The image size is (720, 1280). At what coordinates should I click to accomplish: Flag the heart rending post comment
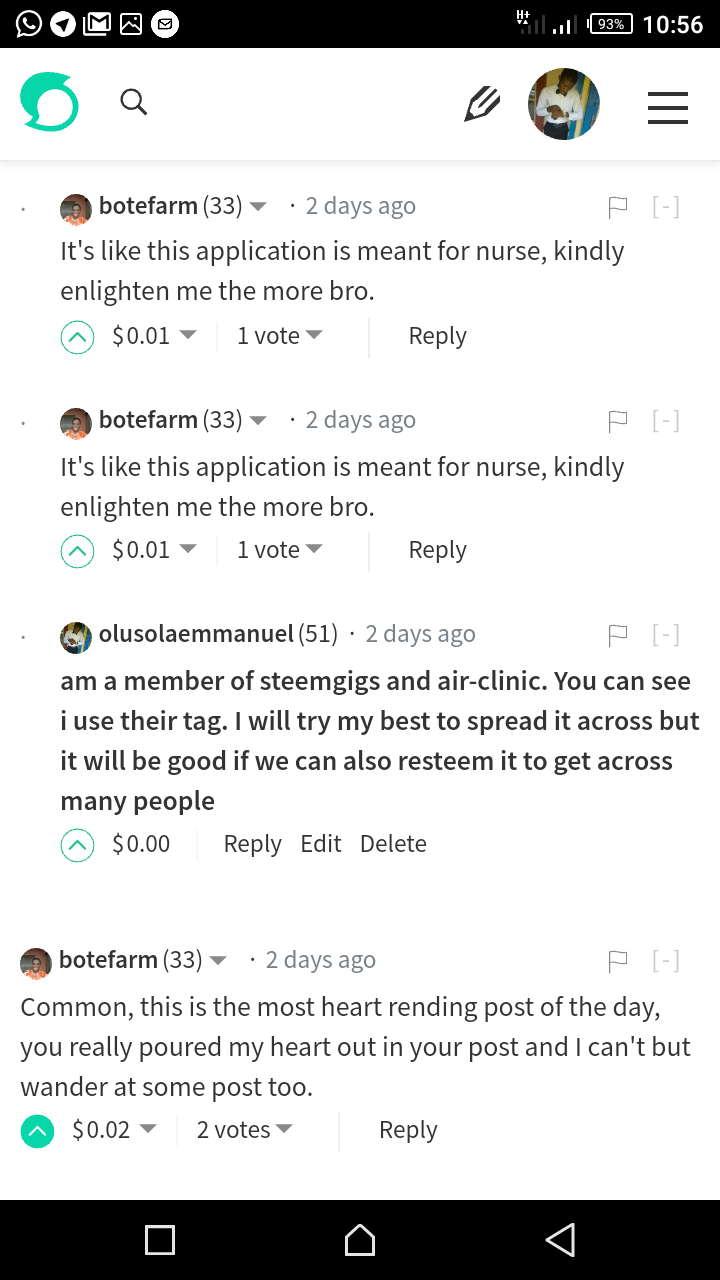click(x=618, y=961)
